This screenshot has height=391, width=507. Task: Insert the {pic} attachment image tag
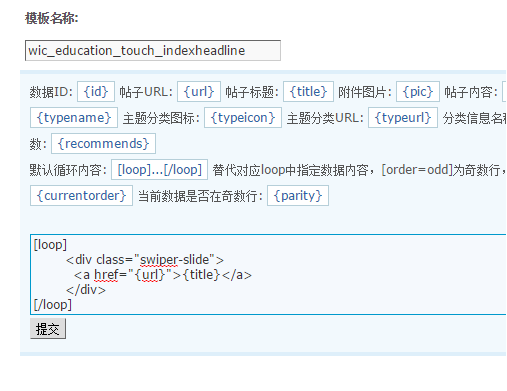[x=418, y=91]
